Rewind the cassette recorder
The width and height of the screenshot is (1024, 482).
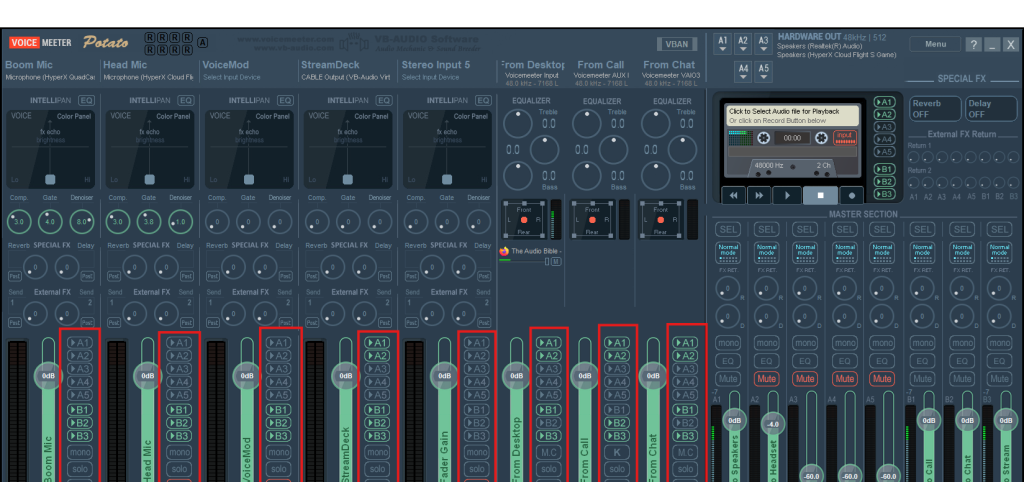pyautogui.click(x=733, y=195)
